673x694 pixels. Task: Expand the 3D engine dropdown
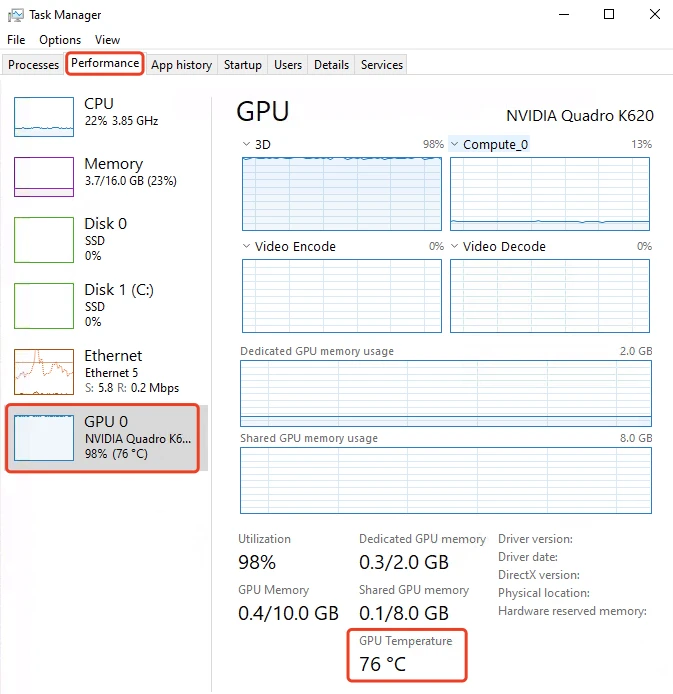(x=247, y=145)
